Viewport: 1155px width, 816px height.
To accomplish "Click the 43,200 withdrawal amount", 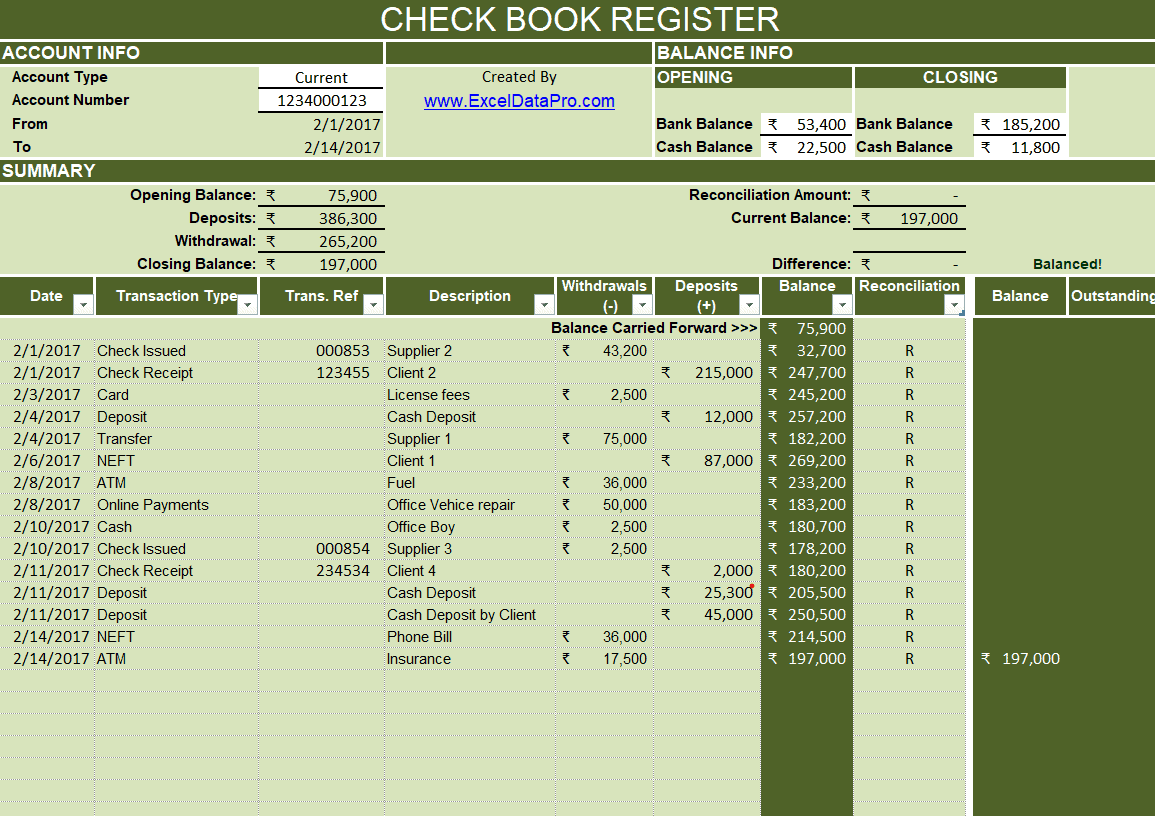I will pos(604,351).
